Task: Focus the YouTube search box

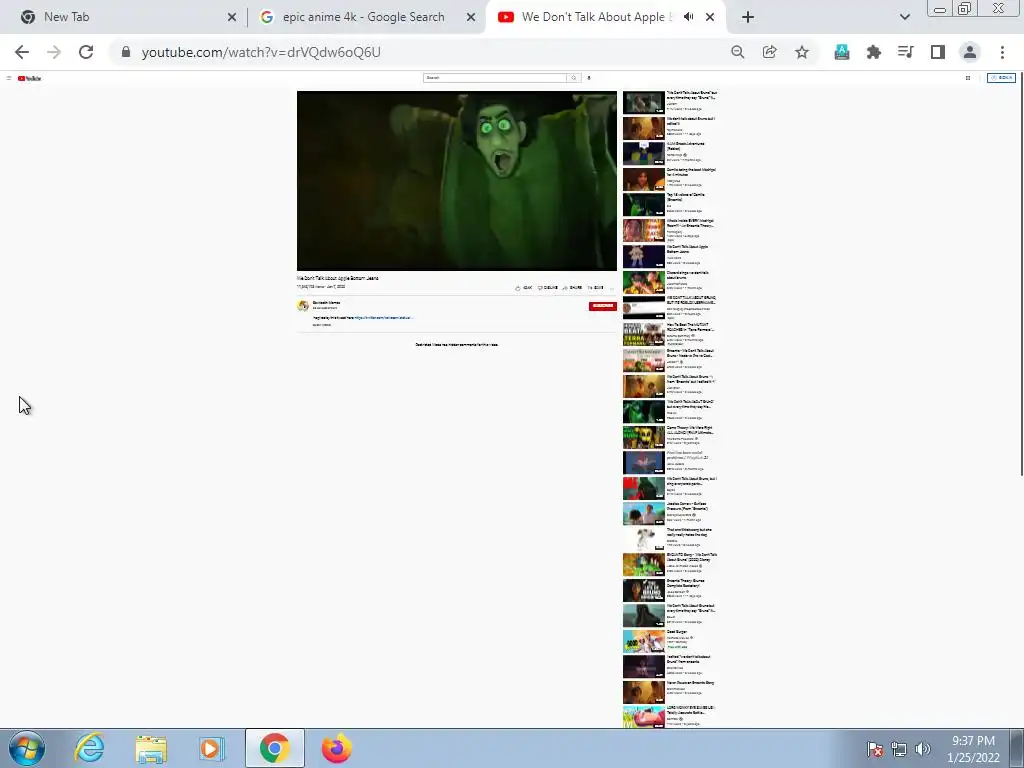Action: [x=495, y=78]
